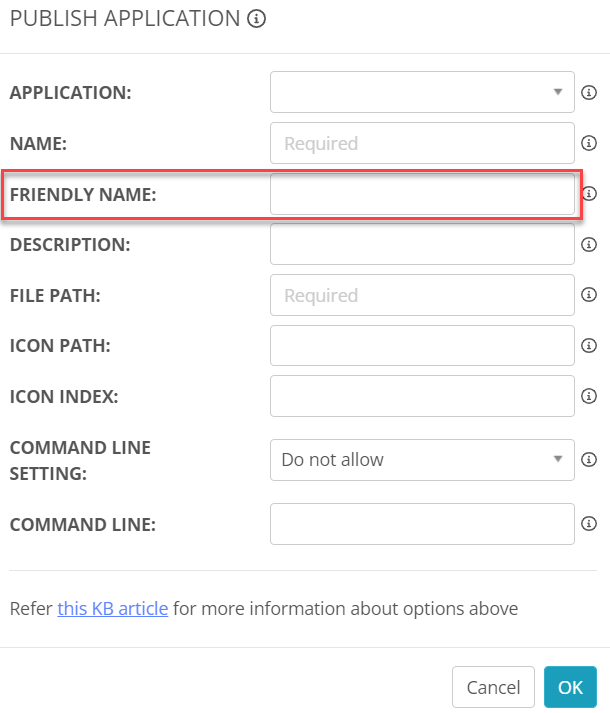
Task: Click into the File Path field
Action: 422,295
